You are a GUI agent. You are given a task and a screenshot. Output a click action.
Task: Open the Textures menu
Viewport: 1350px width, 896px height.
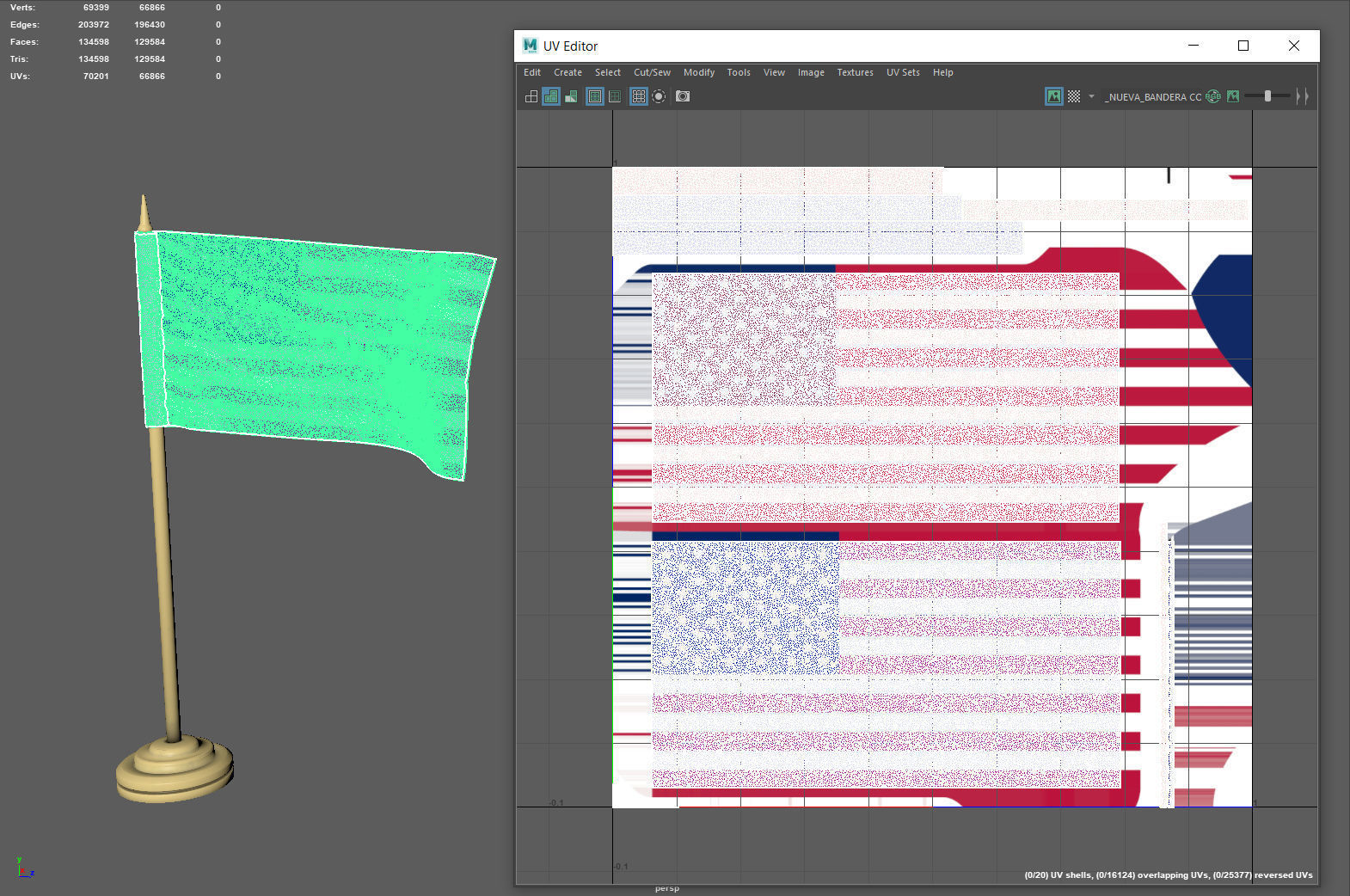[x=856, y=73]
